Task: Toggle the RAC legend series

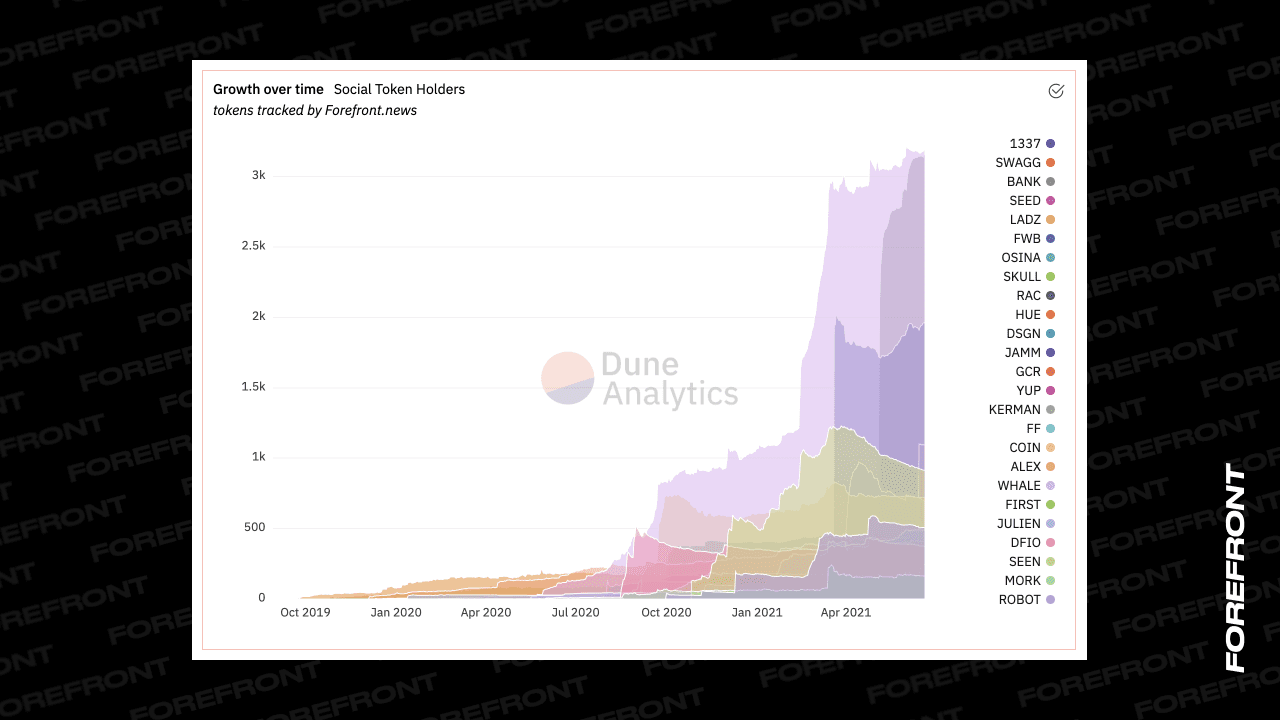Action: pos(1036,296)
